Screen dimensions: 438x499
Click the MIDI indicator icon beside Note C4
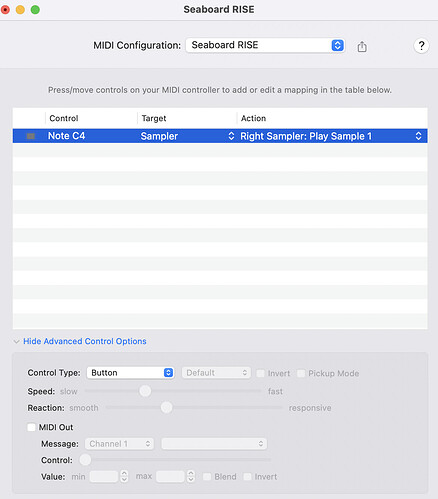click(x=31, y=136)
